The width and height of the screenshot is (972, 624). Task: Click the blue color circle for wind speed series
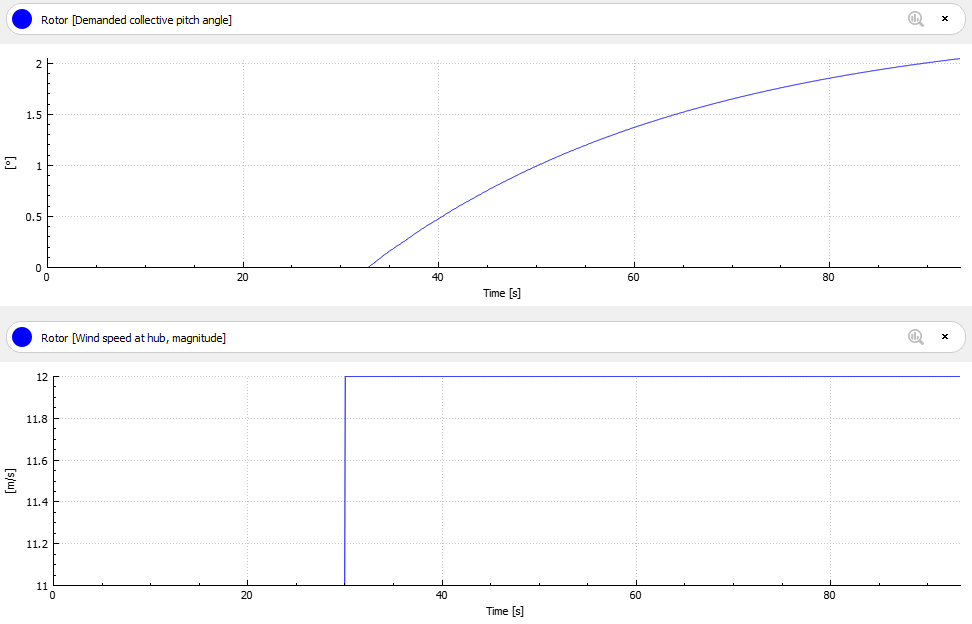pyautogui.click(x=22, y=337)
